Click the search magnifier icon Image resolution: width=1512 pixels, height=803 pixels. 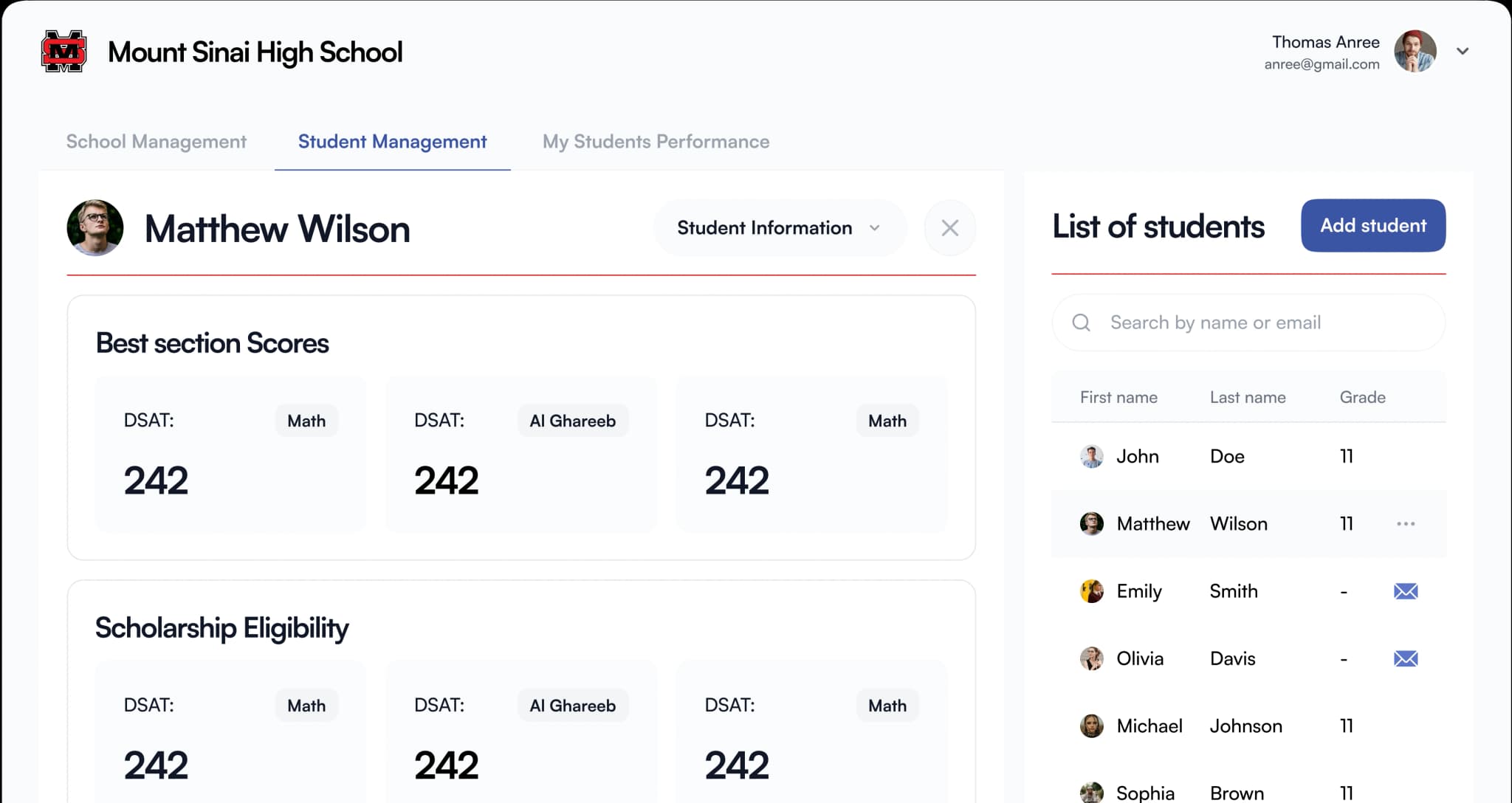click(1081, 323)
